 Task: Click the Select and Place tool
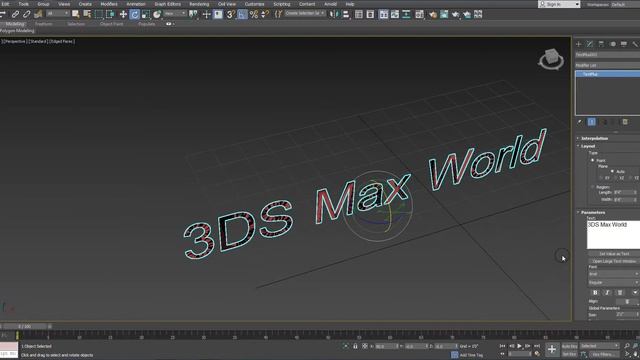pos(157,14)
